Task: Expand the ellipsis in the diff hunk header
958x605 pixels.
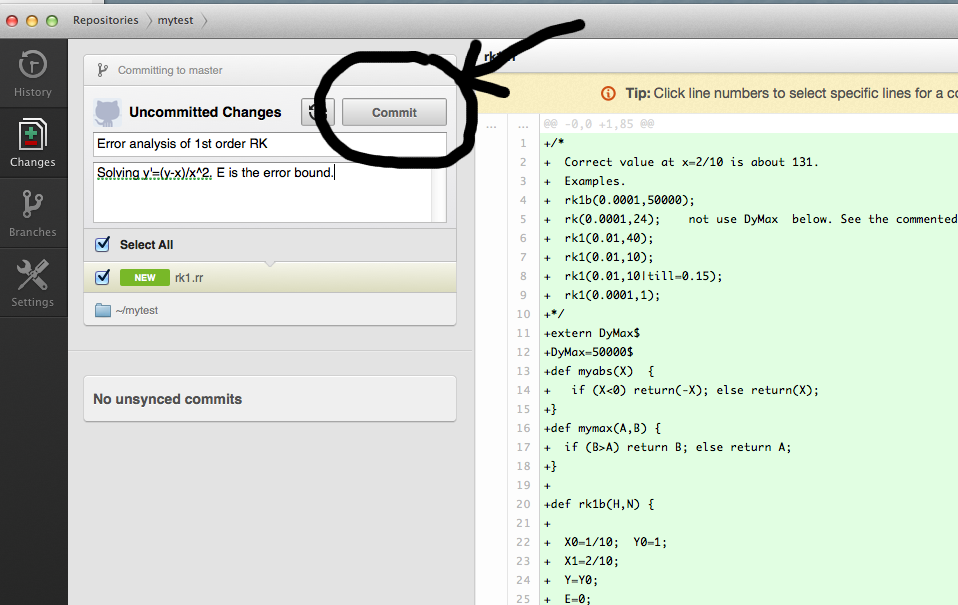Action: (x=490, y=126)
